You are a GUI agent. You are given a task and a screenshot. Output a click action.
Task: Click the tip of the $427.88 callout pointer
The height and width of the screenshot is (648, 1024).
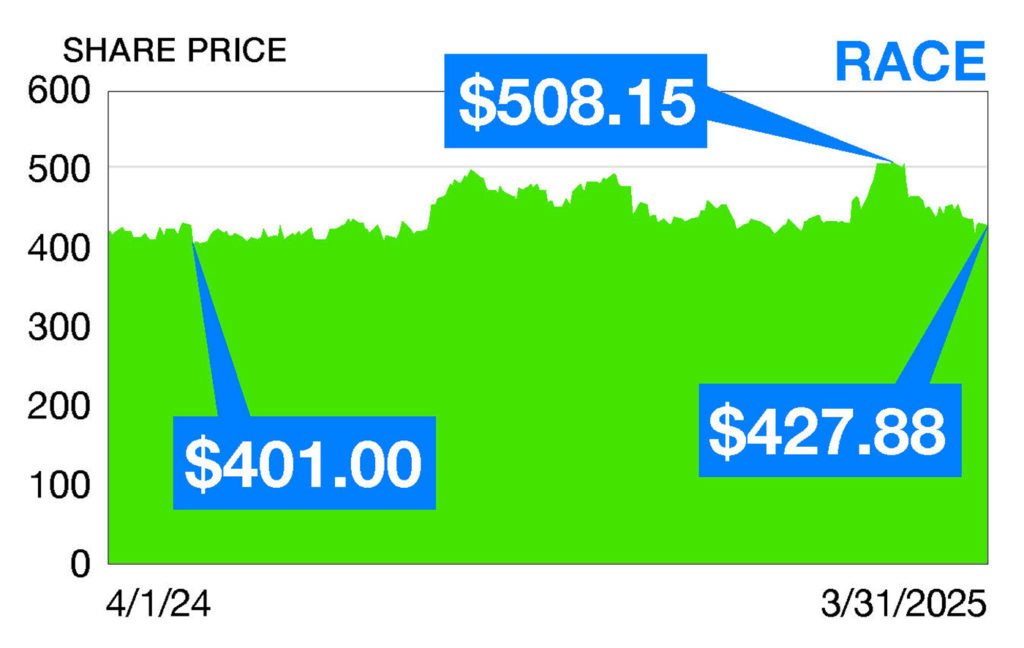coord(987,226)
